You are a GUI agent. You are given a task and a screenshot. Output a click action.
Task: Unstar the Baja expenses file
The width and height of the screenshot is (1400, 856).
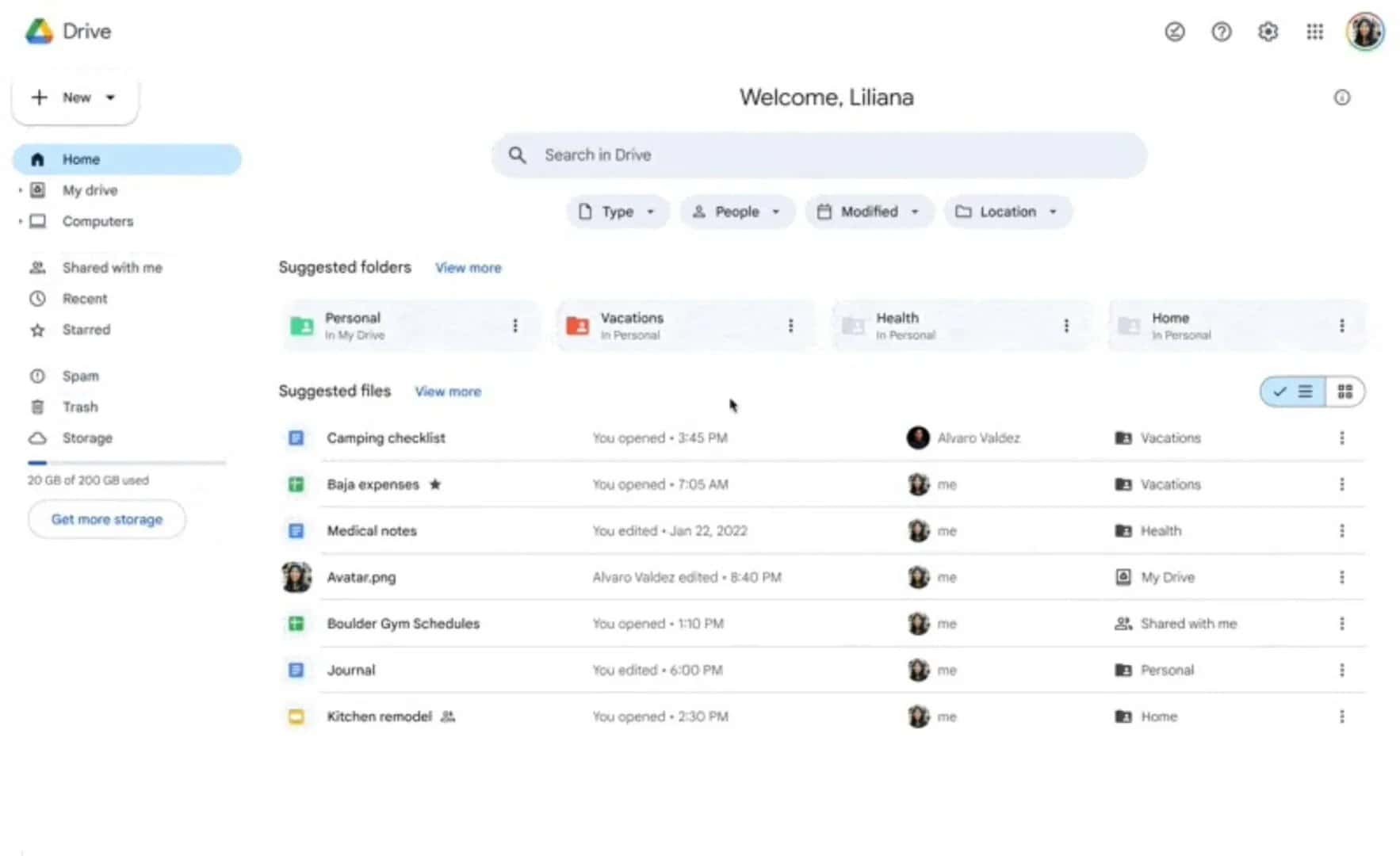pos(435,484)
